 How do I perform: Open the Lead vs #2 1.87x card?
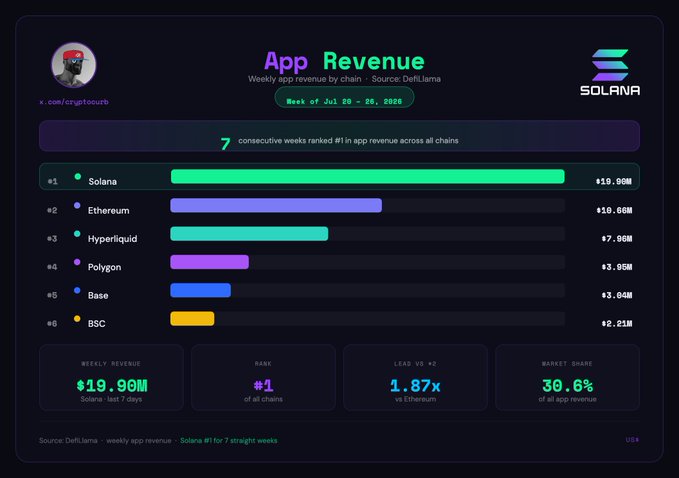click(415, 378)
